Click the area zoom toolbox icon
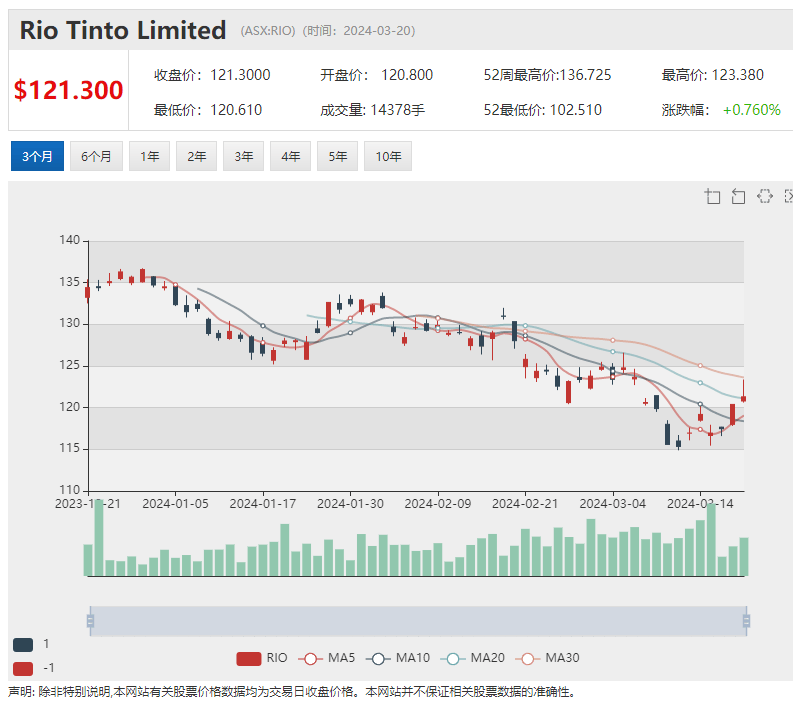This screenshot has height=718, width=809. 713,197
